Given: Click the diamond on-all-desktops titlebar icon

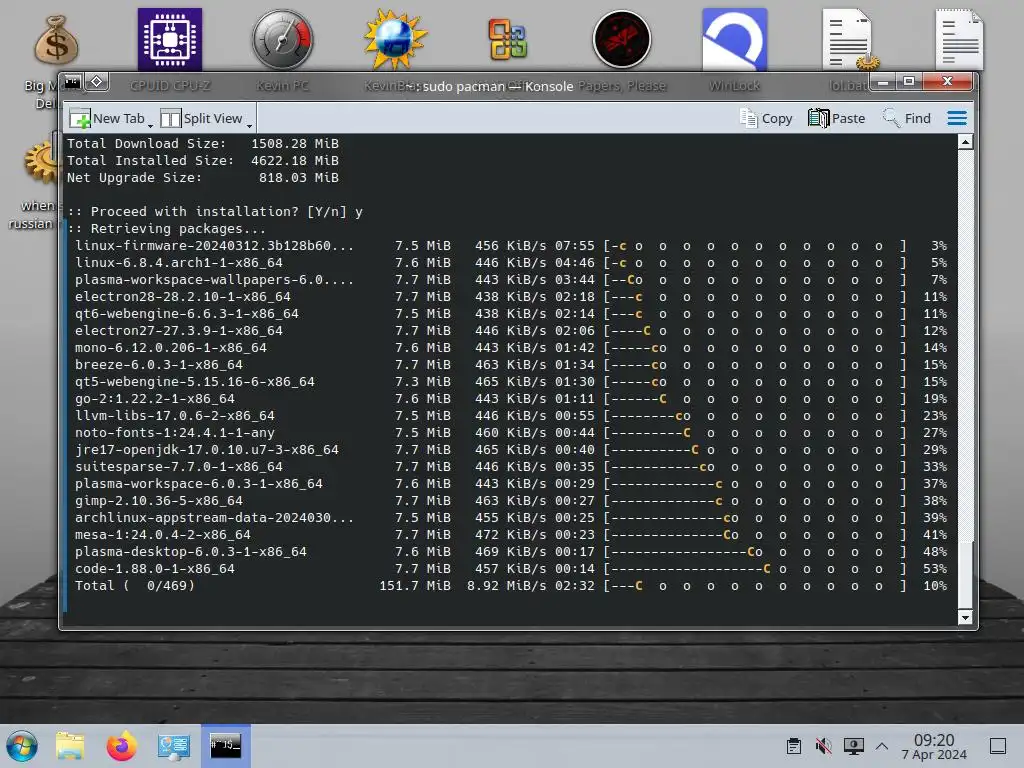Looking at the screenshot, I should pyautogui.click(x=97, y=82).
